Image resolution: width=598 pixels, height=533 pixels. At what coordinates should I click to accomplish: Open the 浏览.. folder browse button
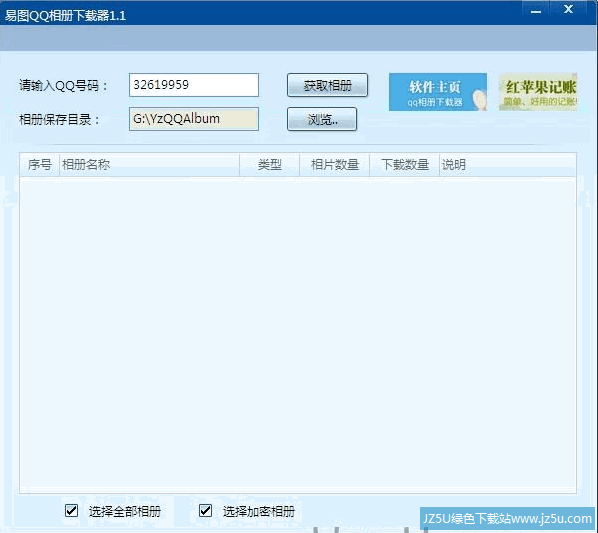coord(322,119)
